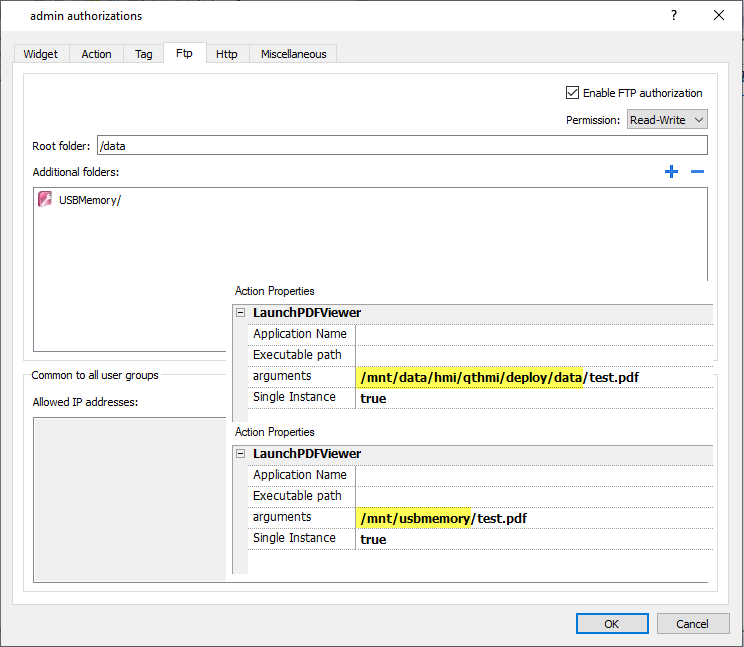Collapse the second LaunchPDFViewer section
This screenshot has width=744, height=647.
coord(240,454)
